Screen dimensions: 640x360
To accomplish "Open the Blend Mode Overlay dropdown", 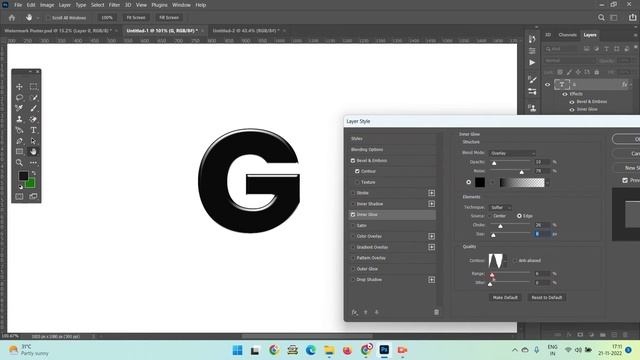I will coord(512,153).
